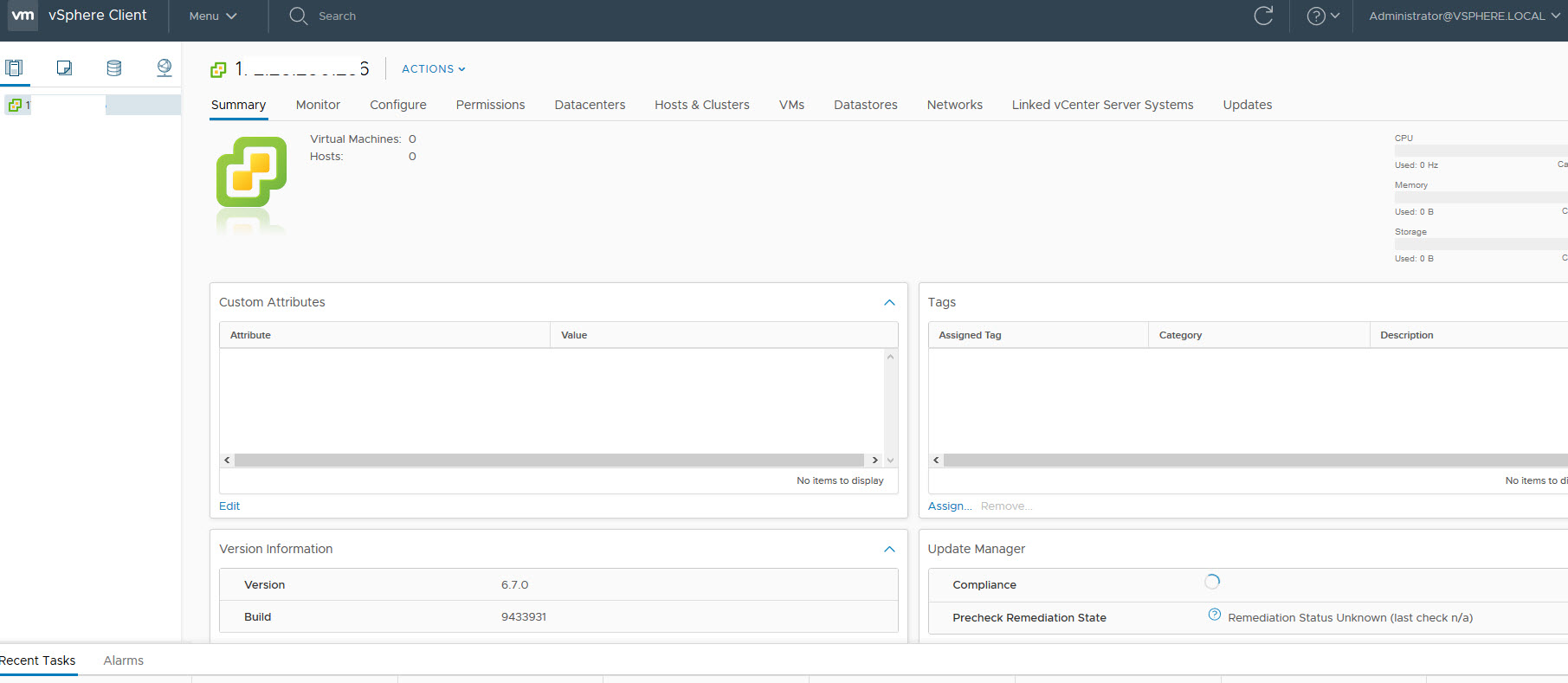Open Networking inventory view icon

coord(164,68)
